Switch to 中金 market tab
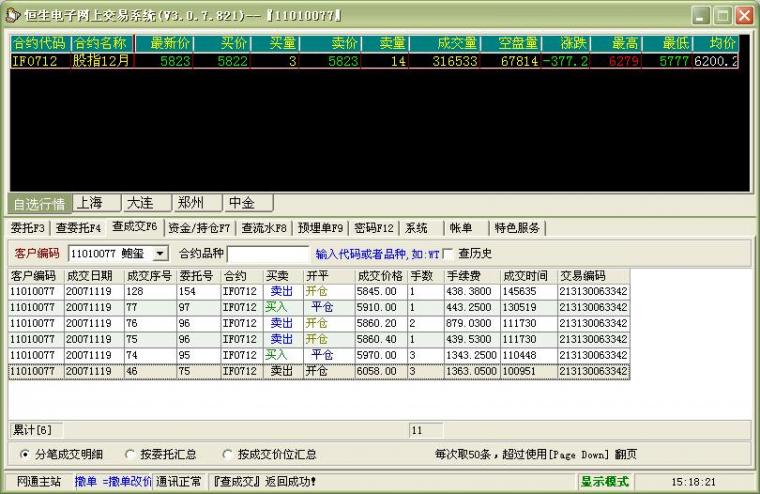This screenshot has height=494, width=760. [x=249, y=203]
